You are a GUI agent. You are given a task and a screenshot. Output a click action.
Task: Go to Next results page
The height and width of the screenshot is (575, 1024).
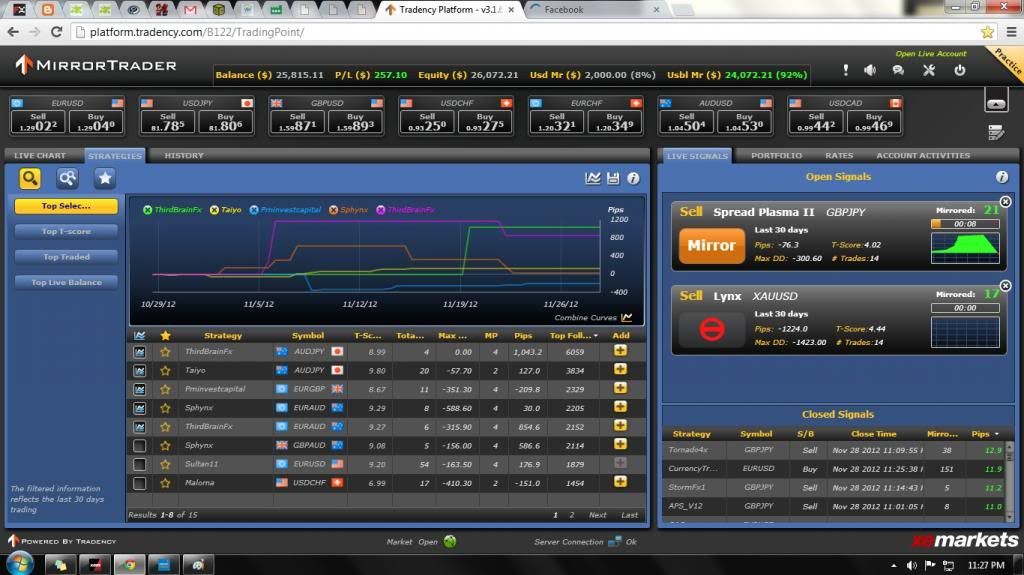pyautogui.click(x=598, y=515)
